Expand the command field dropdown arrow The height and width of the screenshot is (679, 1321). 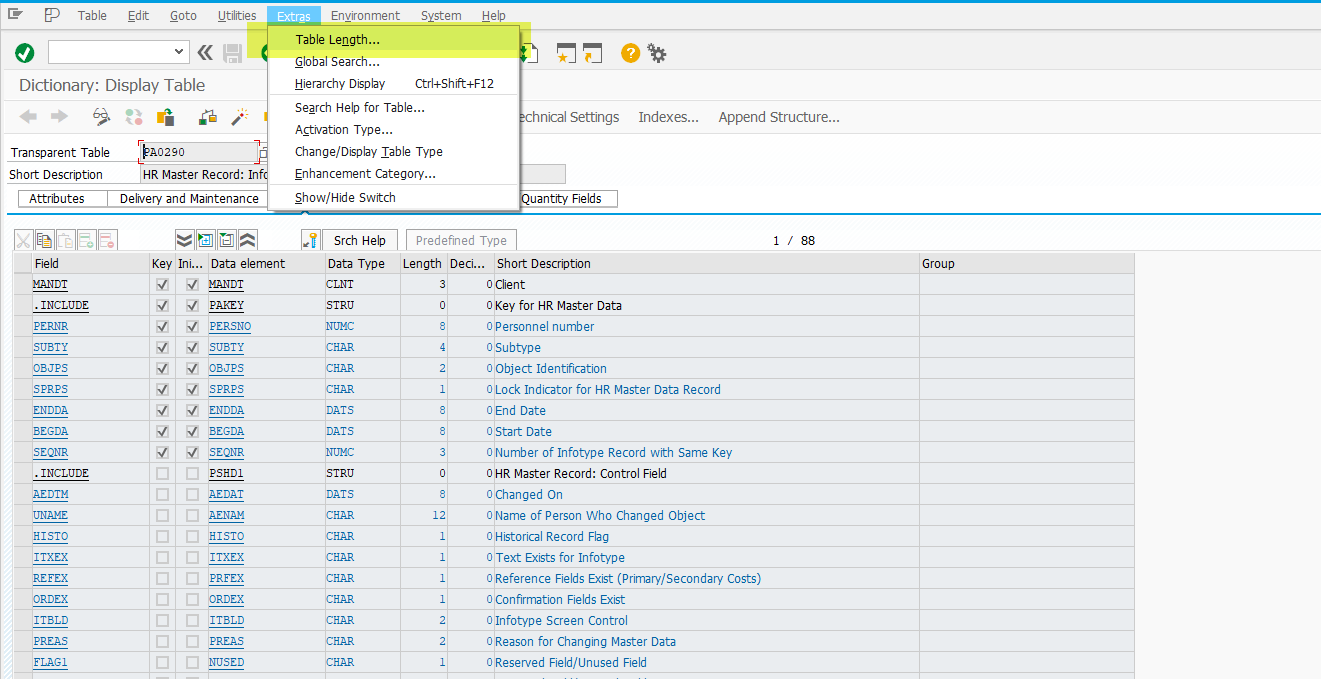click(180, 52)
